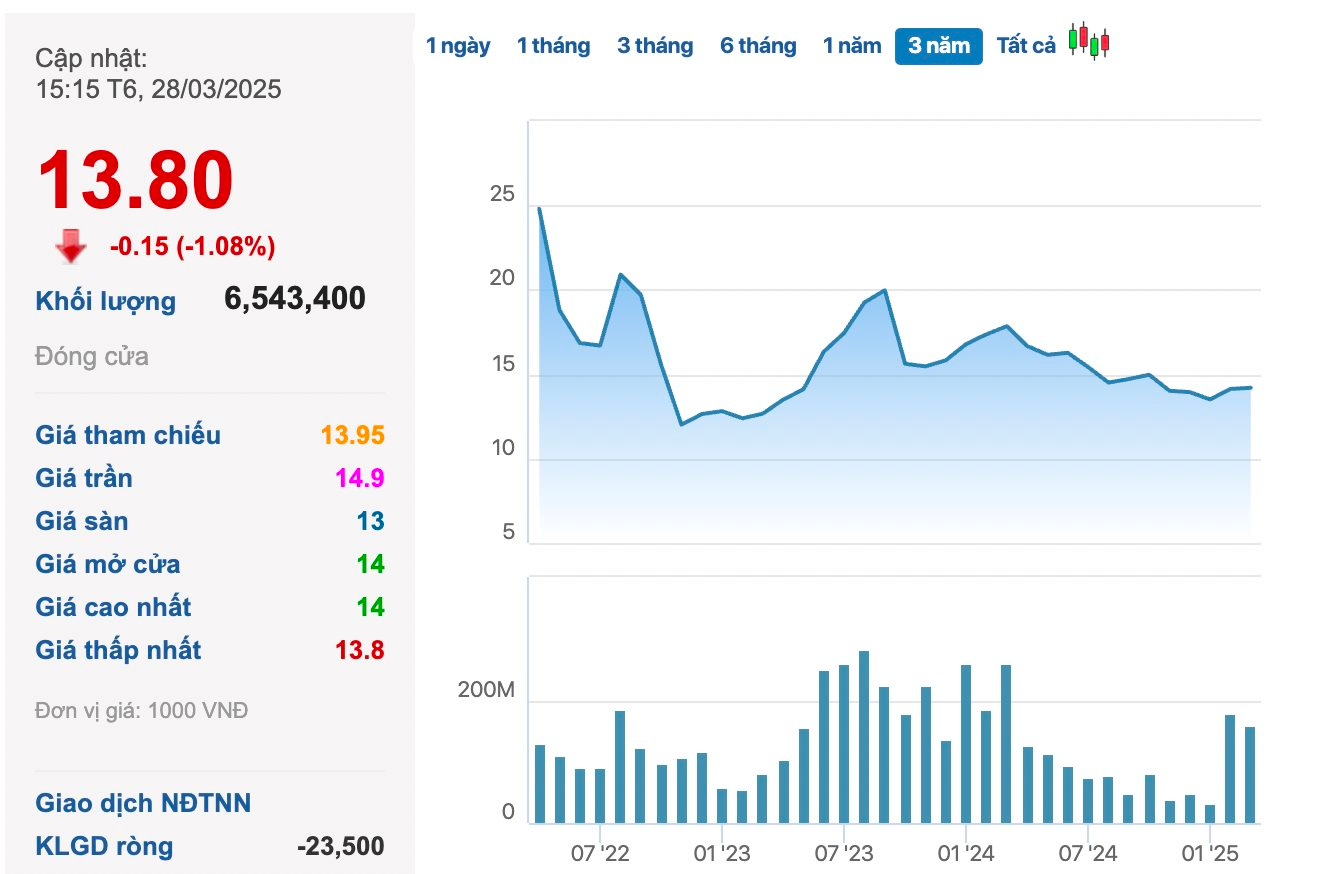The width and height of the screenshot is (1324, 874).
Task: Click the "01 '24" x-axis date marker
Action: [x=966, y=854]
